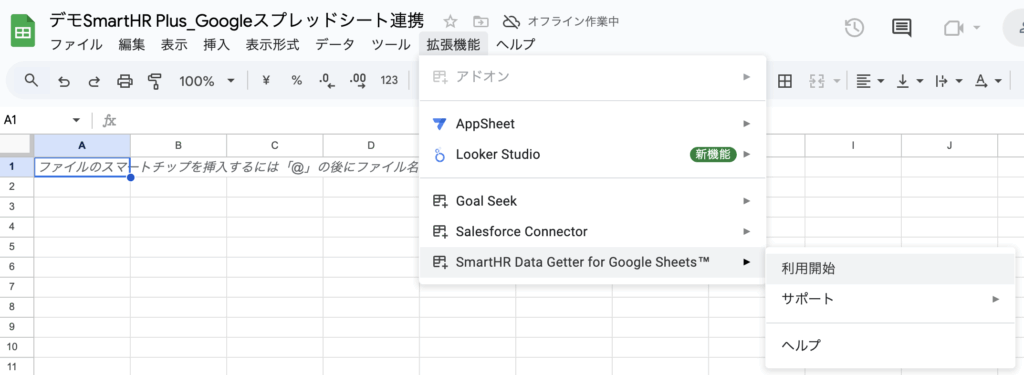1024x375 pixels.
Task: Open the 100% zoom dropdown
Action: coord(207,81)
